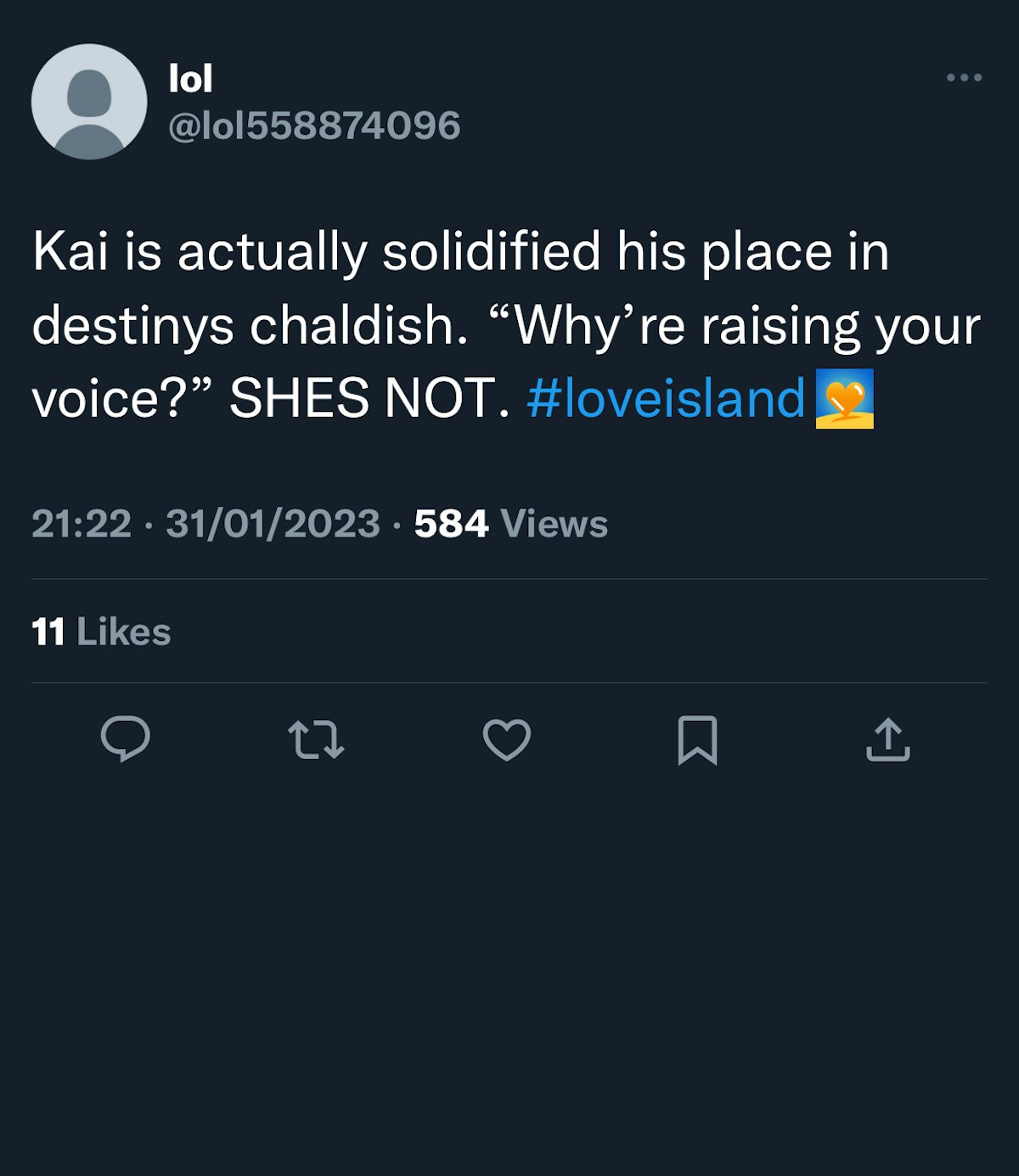
Task: Click the "SHES NOT." text
Action: coord(369,398)
